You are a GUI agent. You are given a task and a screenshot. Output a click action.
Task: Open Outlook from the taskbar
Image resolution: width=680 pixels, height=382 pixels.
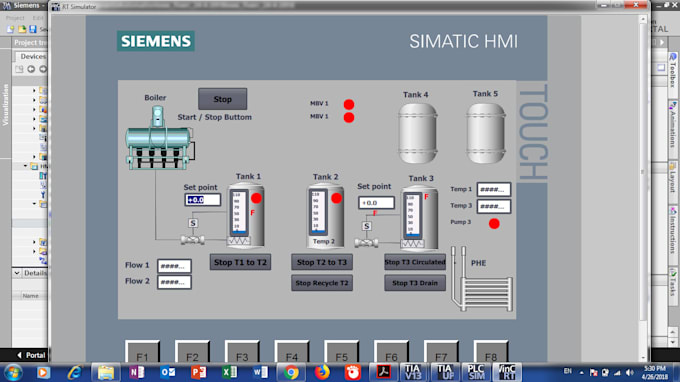[x=168, y=372]
